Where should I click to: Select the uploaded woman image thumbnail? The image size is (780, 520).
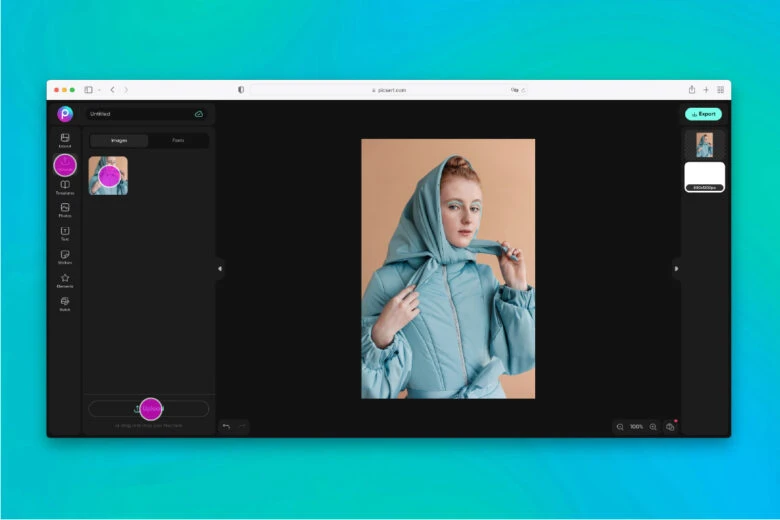click(x=108, y=175)
